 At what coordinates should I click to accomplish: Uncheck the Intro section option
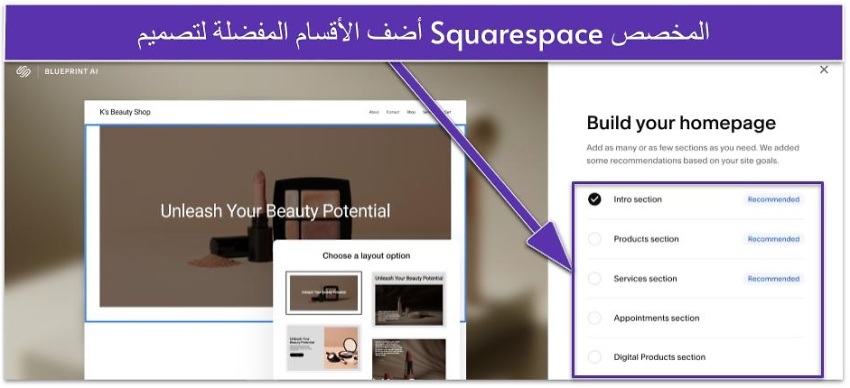tap(595, 199)
